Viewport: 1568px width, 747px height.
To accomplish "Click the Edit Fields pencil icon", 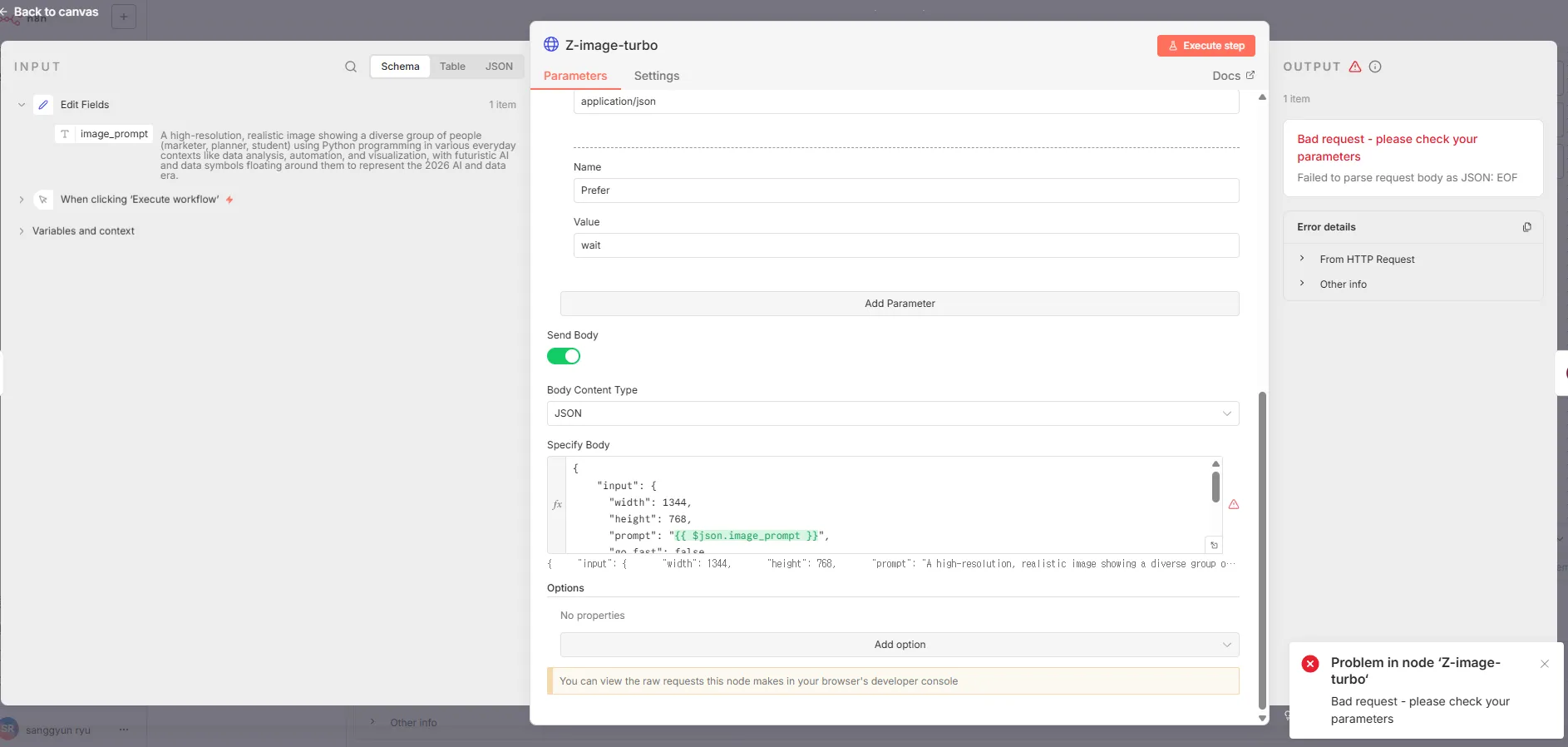I will click(43, 105).
